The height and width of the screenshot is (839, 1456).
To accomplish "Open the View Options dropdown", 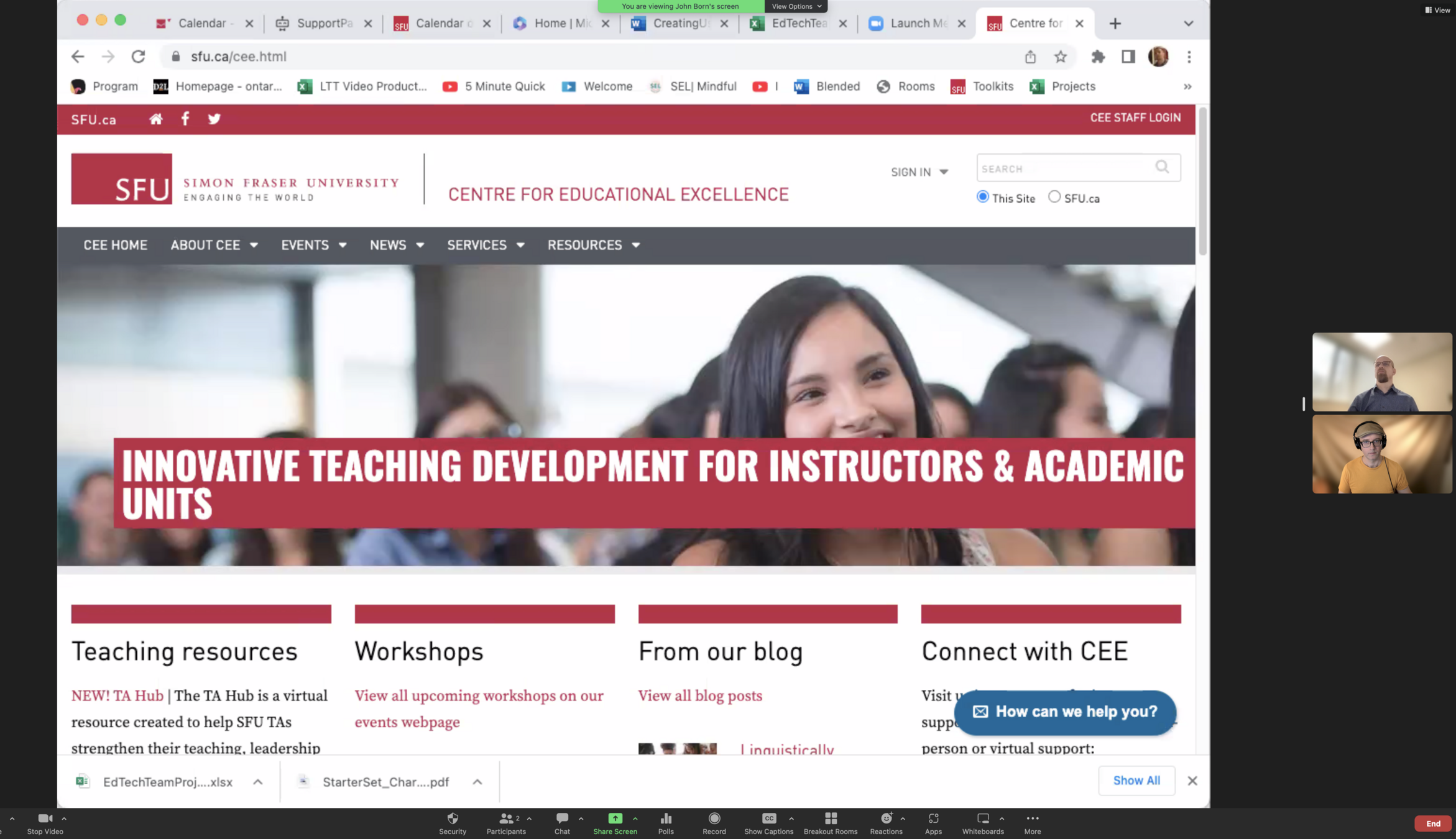I will click(796, 6).
